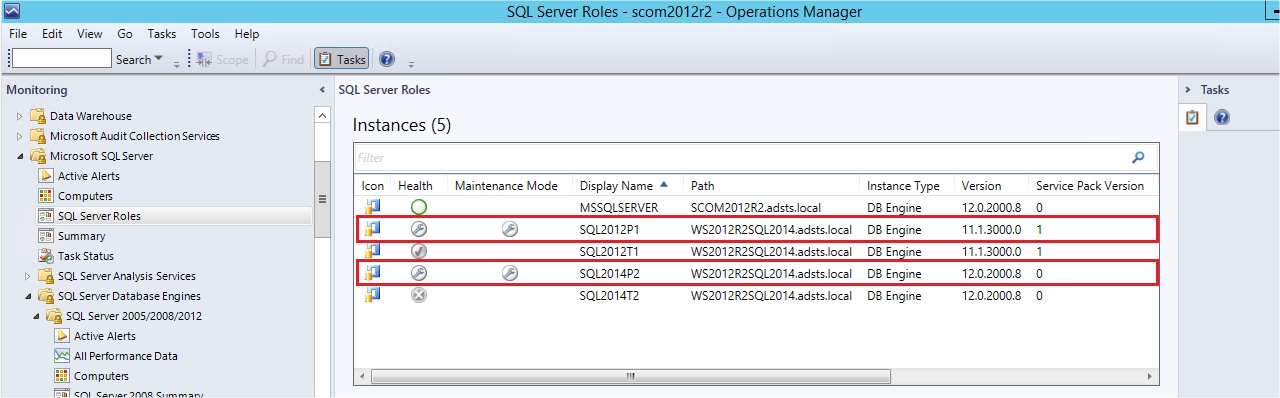Open Active Alerts under SQL Server 2005/2008/2012
The image size is (1280, 398).
(104, 336)
